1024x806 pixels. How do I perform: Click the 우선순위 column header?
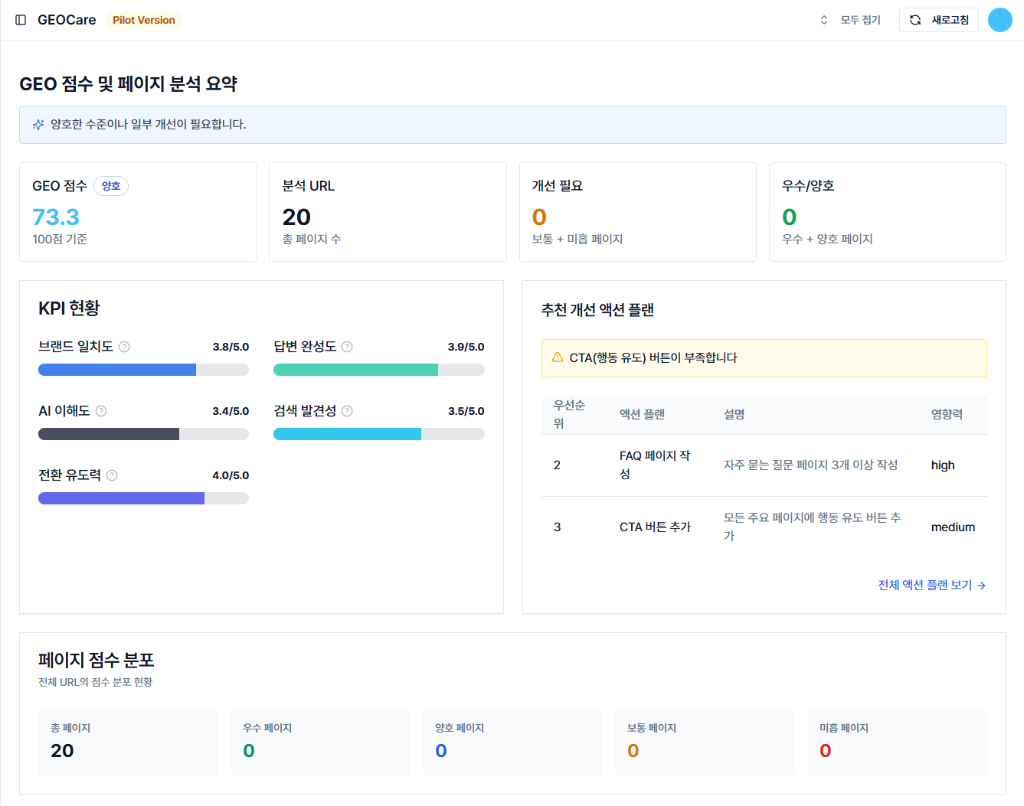(x=568, y=414)
